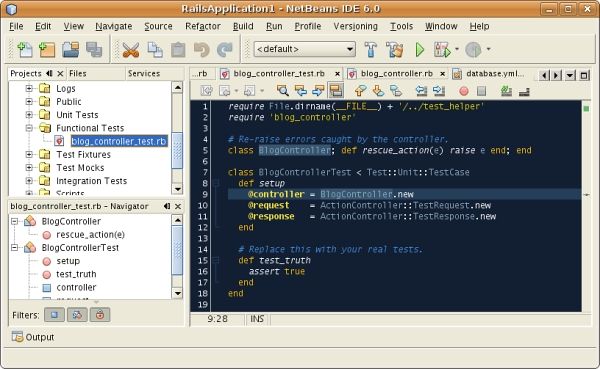Toggle Highlight Search in editor toolbar
600x369 pixels.
336,91
